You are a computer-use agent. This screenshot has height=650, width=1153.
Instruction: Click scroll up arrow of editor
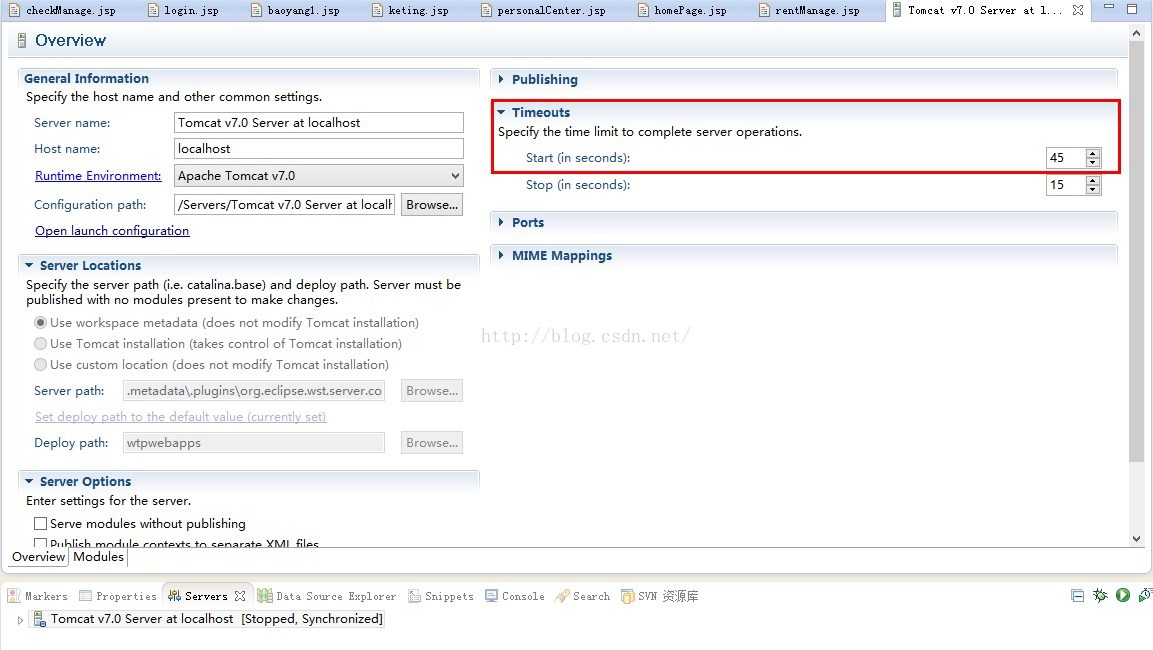tap(1136, 33)
